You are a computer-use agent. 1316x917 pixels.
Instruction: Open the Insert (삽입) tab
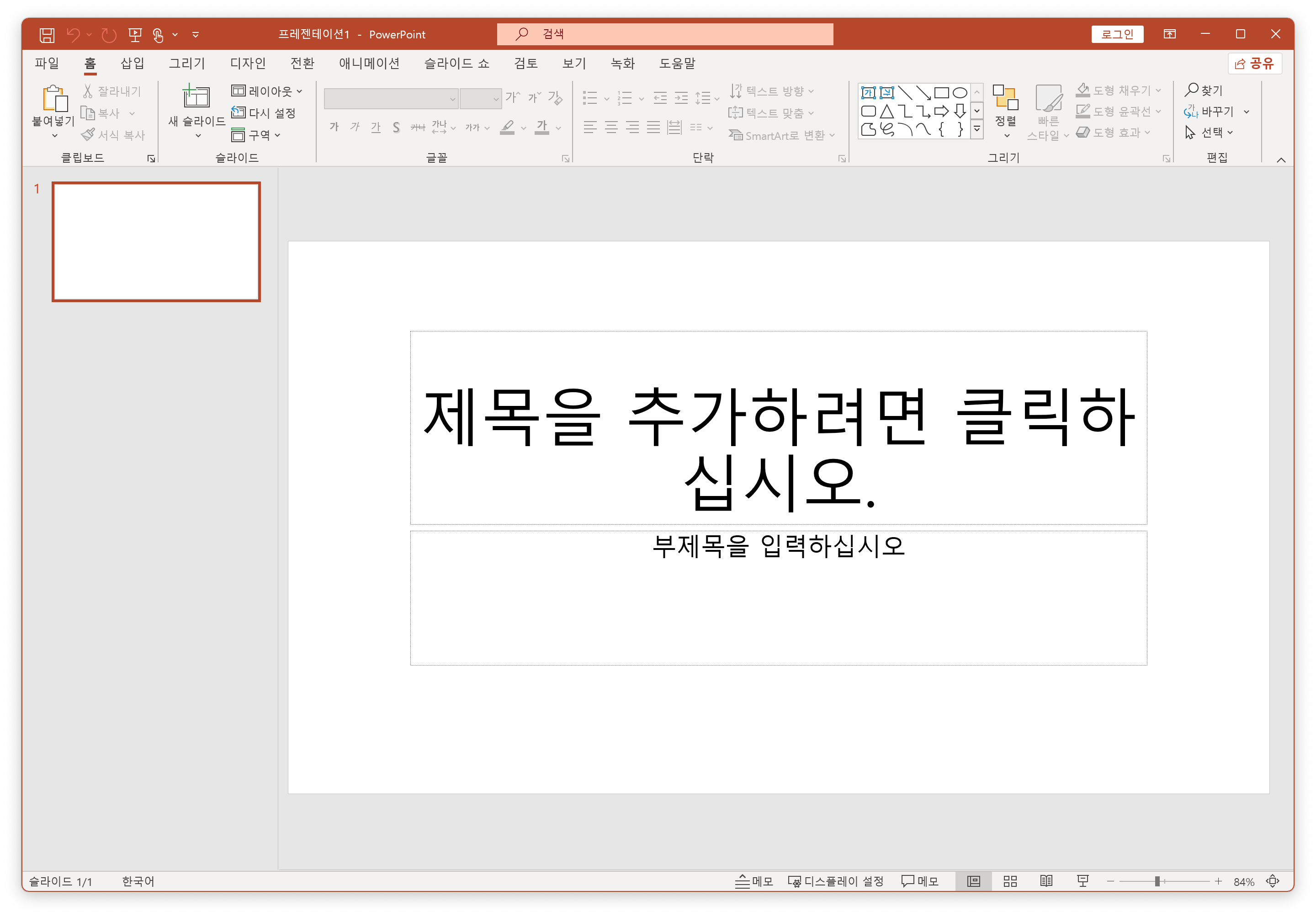(132, 63)
